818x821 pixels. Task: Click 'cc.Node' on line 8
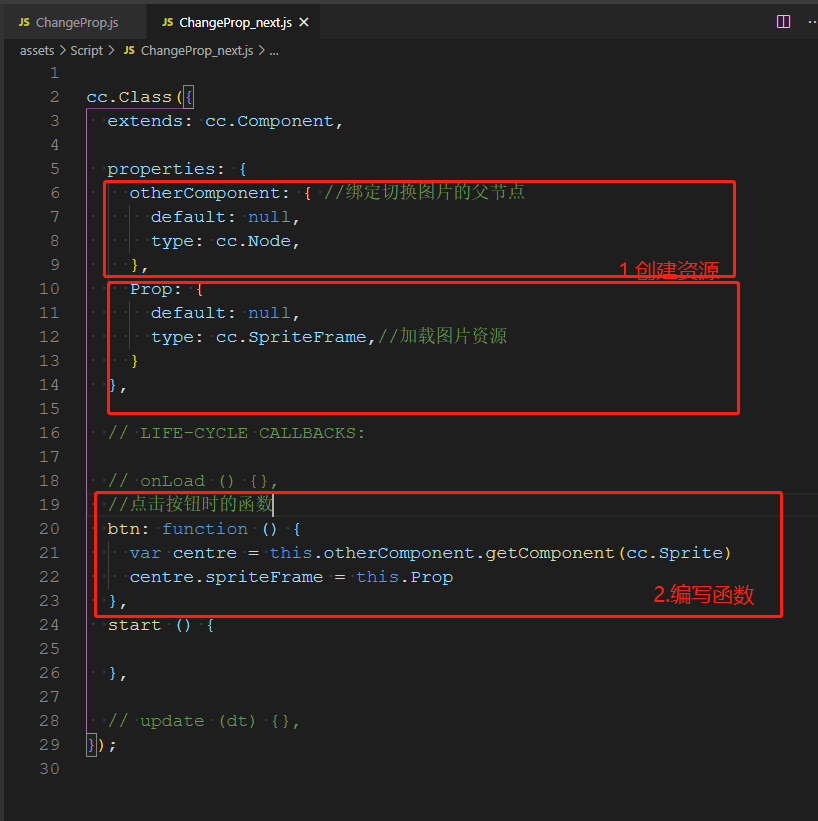[253, 241]
